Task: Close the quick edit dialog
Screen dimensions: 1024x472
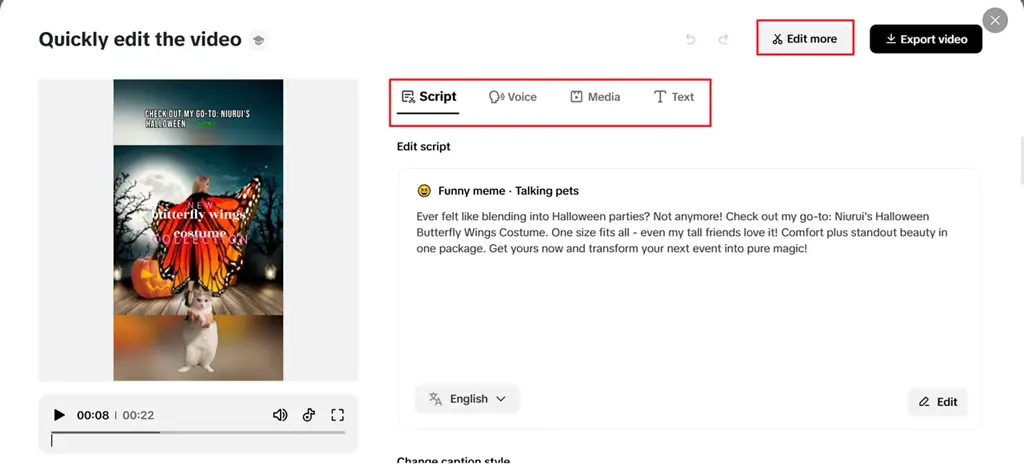Action: tap(995, 20)
